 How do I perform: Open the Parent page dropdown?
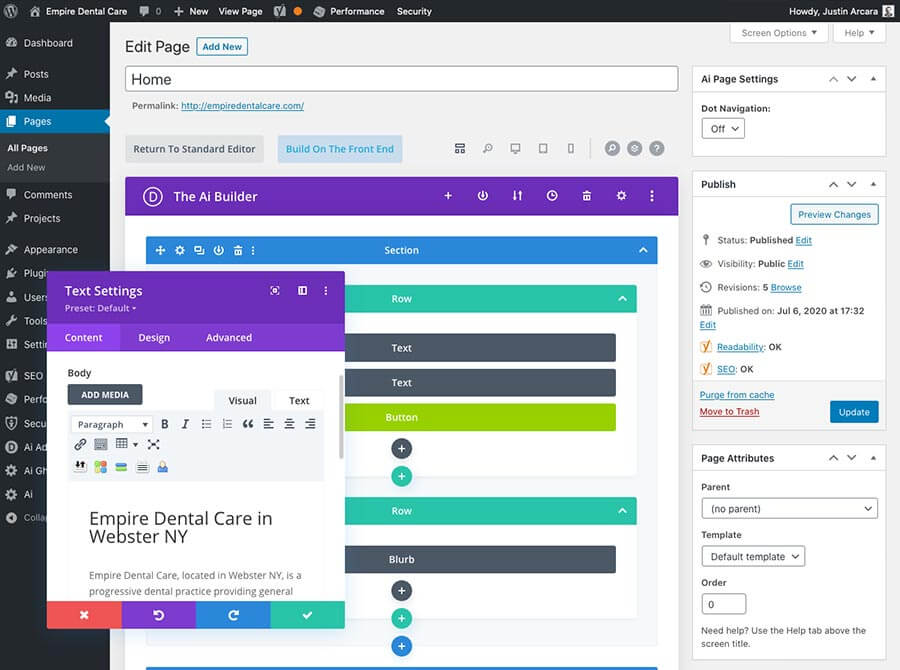(789, 509)
